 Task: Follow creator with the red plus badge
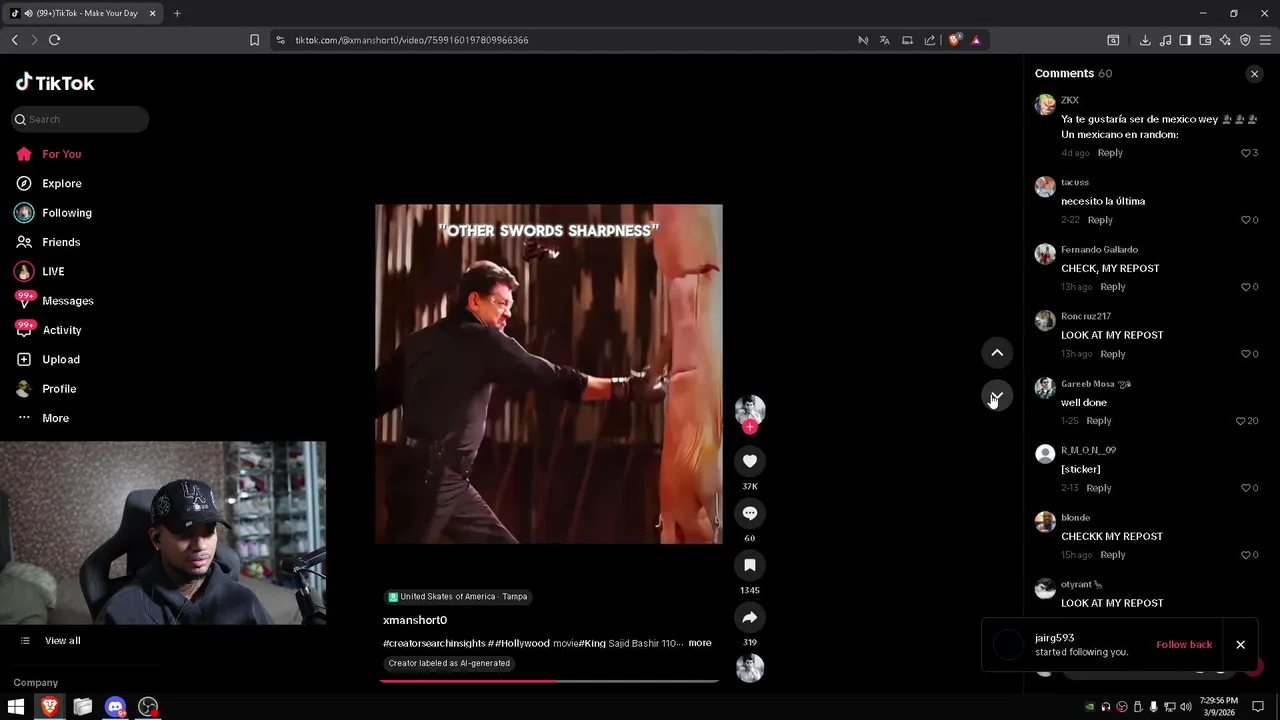tap(750, 427)
